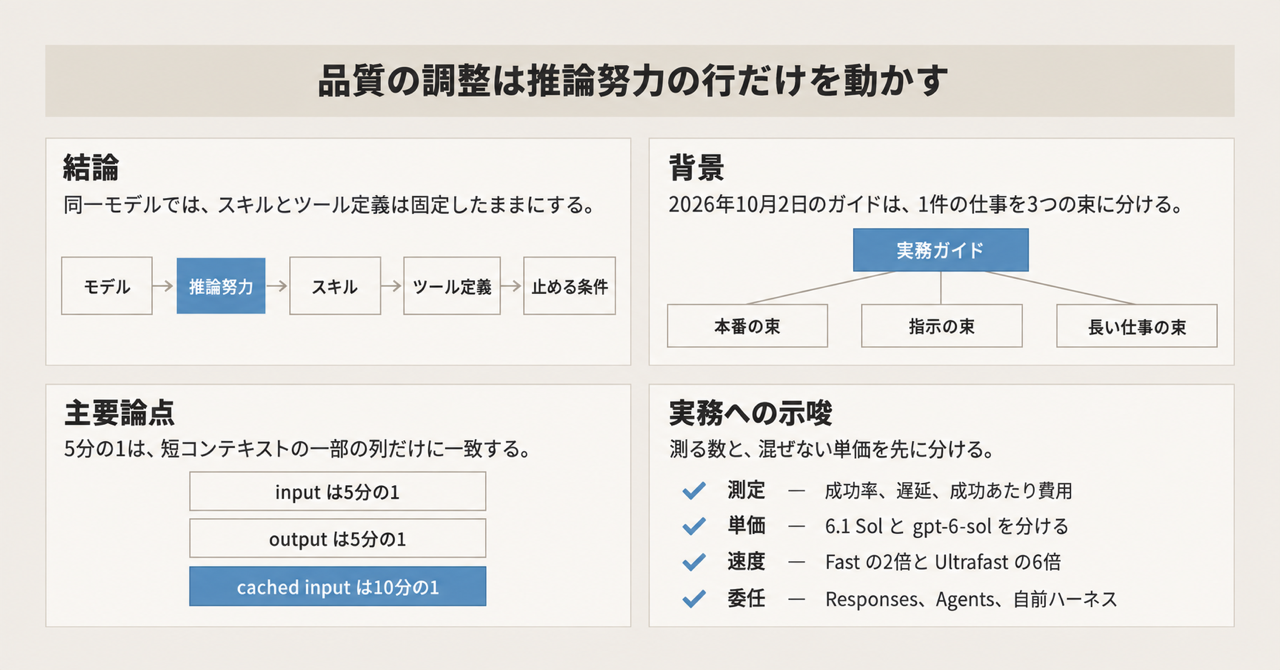
Task: Click the 'output は5分の1' bar
Action: (x=338, y=539)
